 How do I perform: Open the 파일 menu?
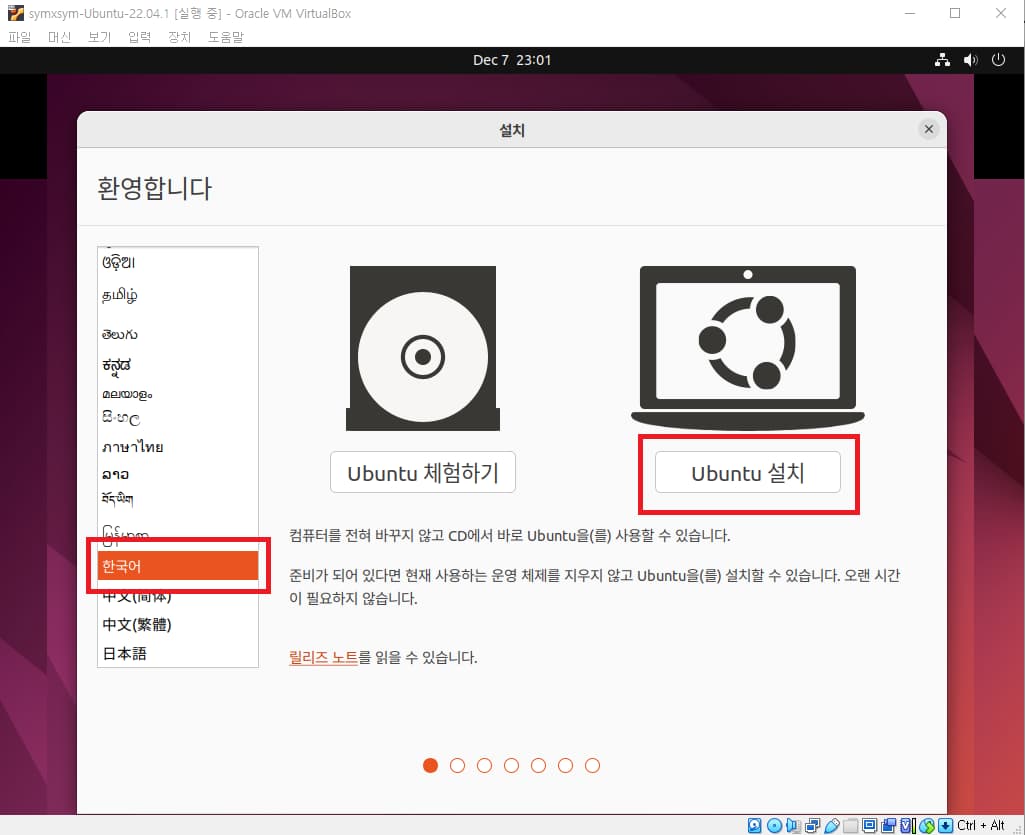(x=20, y=37)
